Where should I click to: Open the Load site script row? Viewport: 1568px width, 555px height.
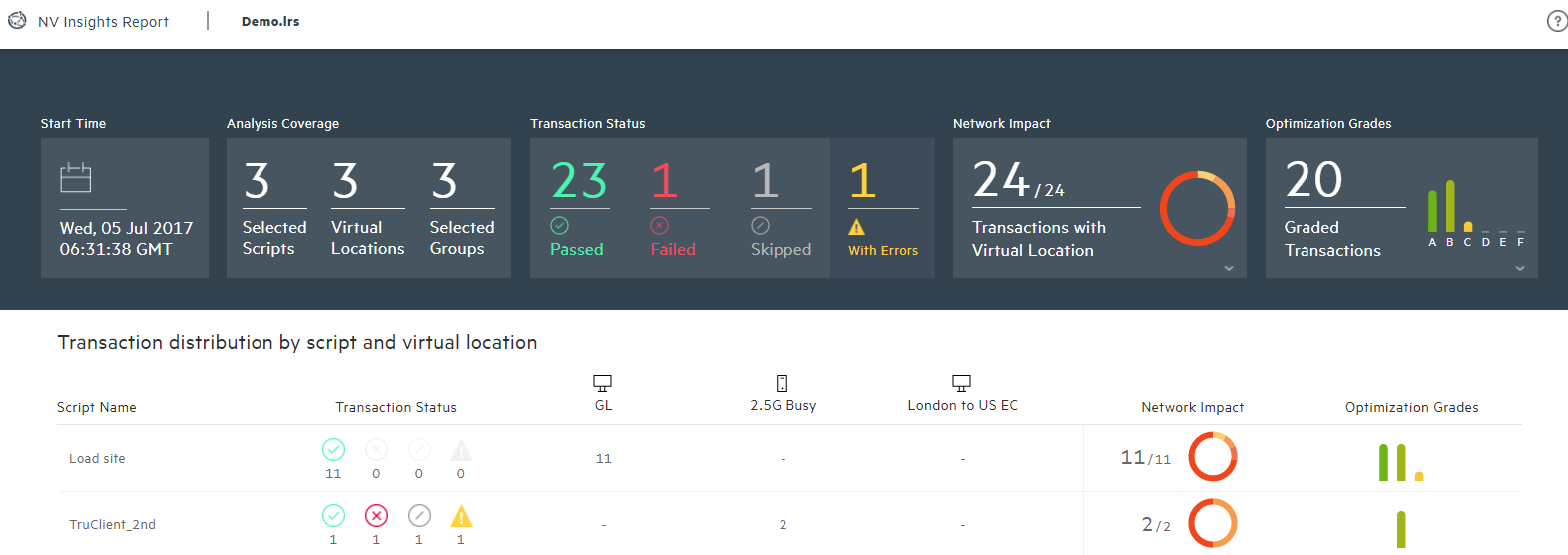click(x=97, y=459)
